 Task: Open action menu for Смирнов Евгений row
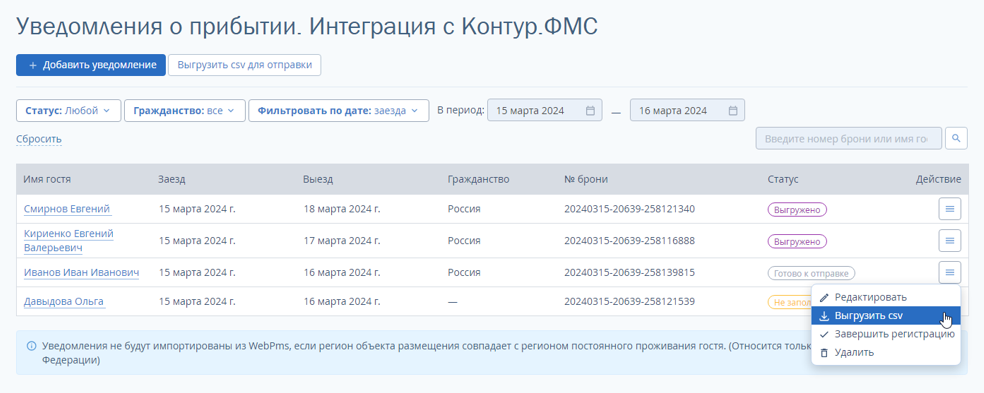click(x=949, y=209)
